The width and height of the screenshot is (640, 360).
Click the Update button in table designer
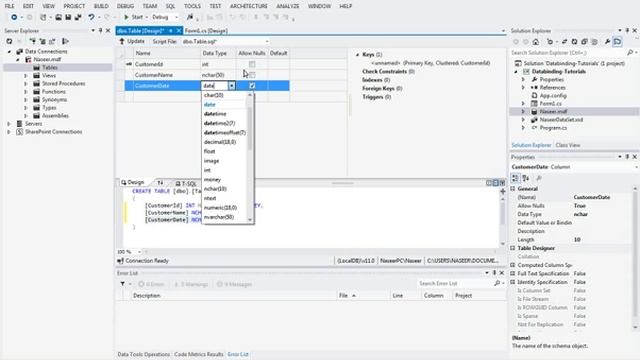132,41
